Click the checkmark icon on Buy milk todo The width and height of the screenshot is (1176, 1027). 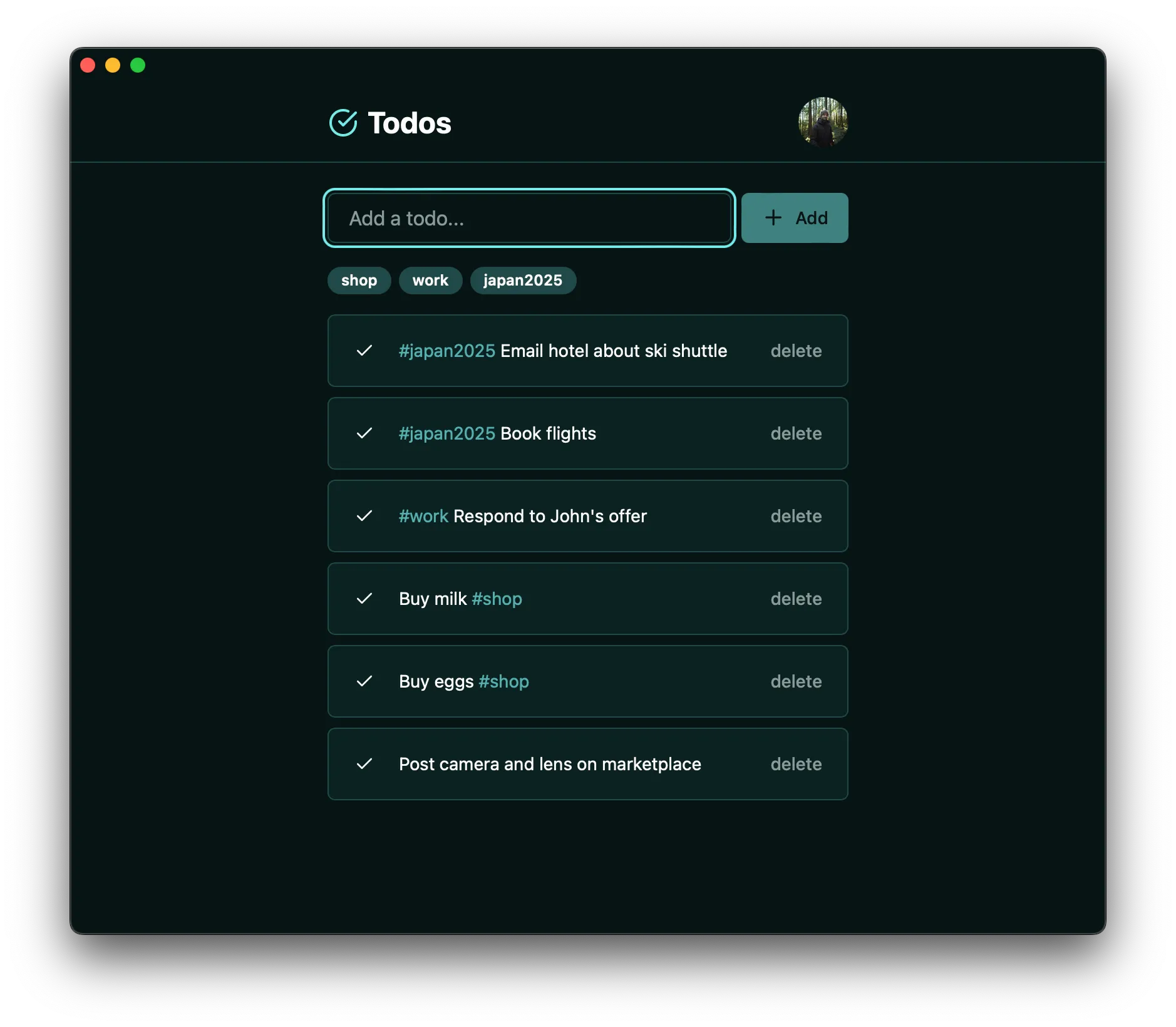pyautogui.click(x=365, y=599)
